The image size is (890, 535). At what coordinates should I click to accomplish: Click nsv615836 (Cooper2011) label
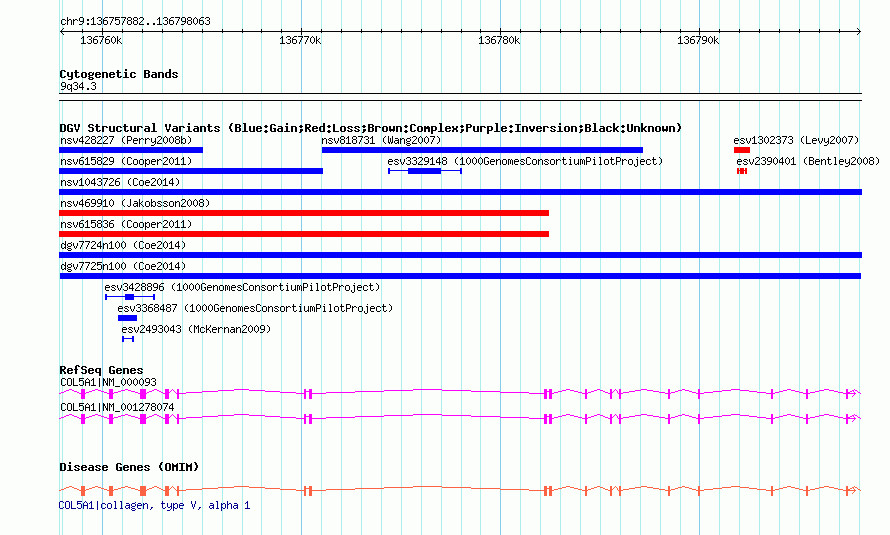(x=126, y=224)
